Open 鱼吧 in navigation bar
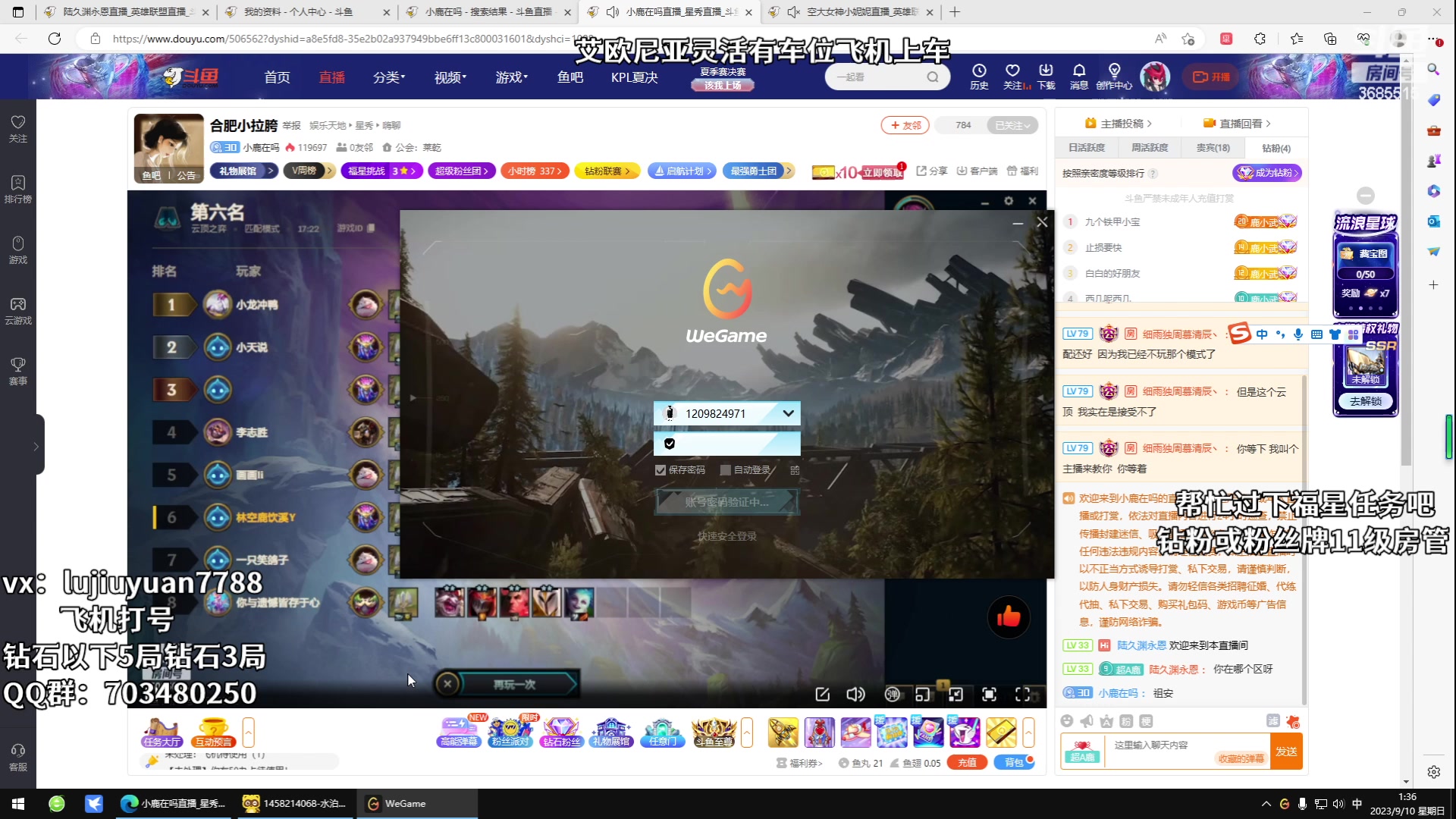 click(x=570, y=77)
